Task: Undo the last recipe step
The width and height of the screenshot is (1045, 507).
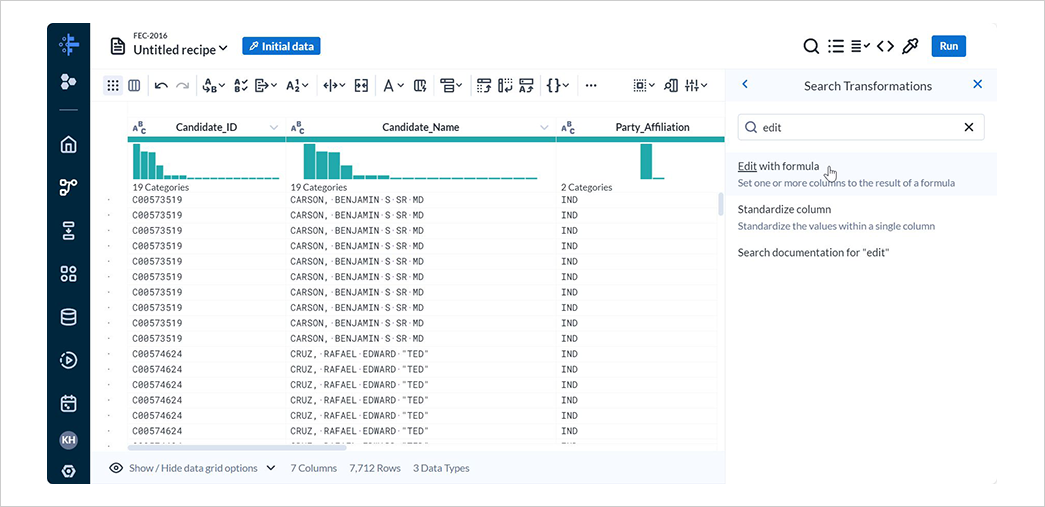Action: point(161,85)
